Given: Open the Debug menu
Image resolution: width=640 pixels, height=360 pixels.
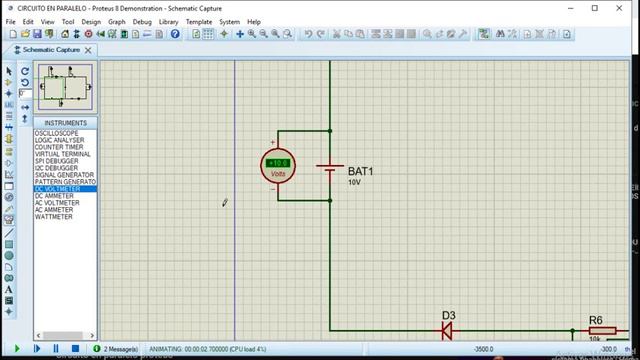Looking at the screenshot, I should click(x=142, y=22).
